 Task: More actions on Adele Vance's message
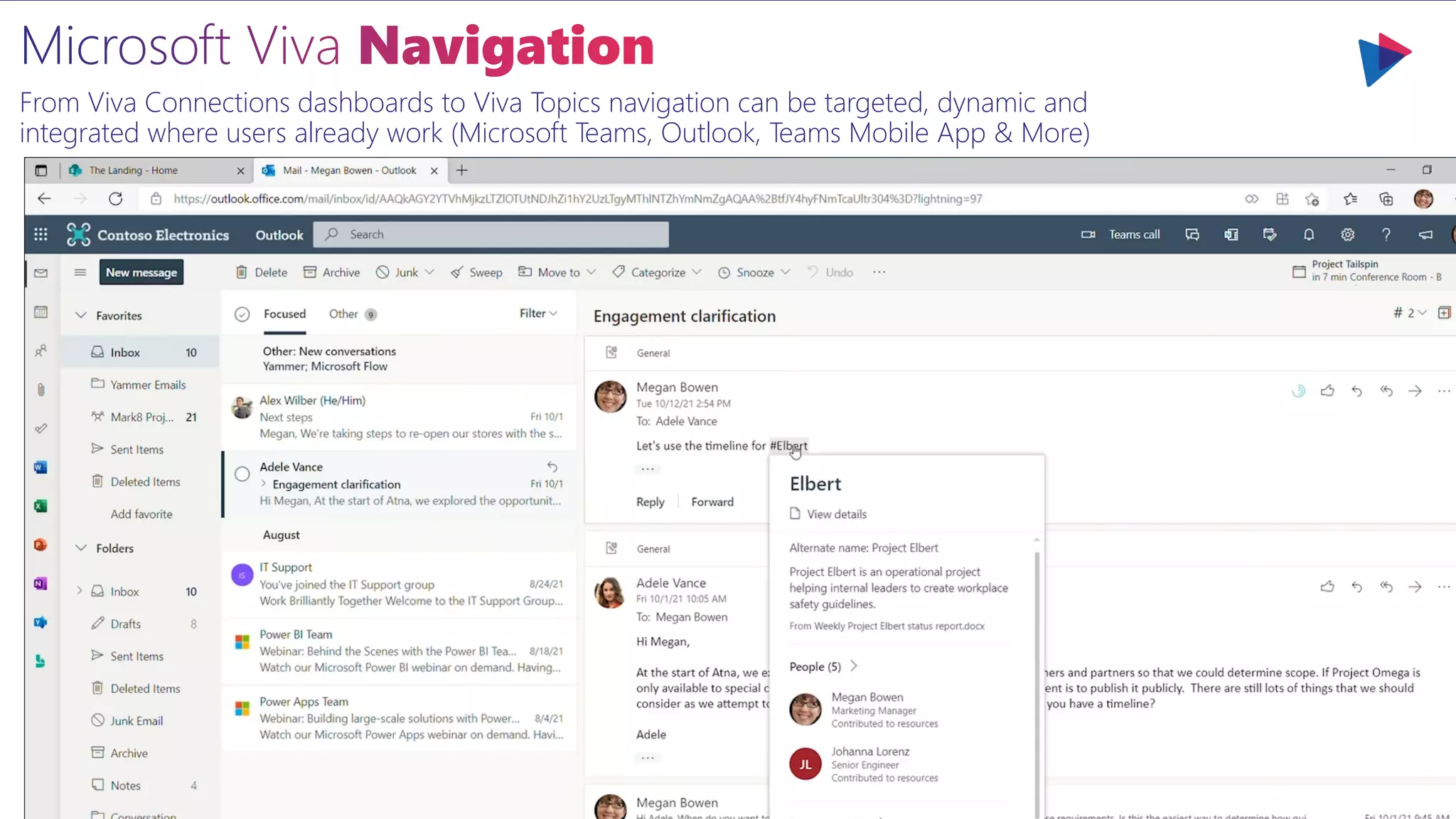pyautogui.click(x=1444, y=587)
